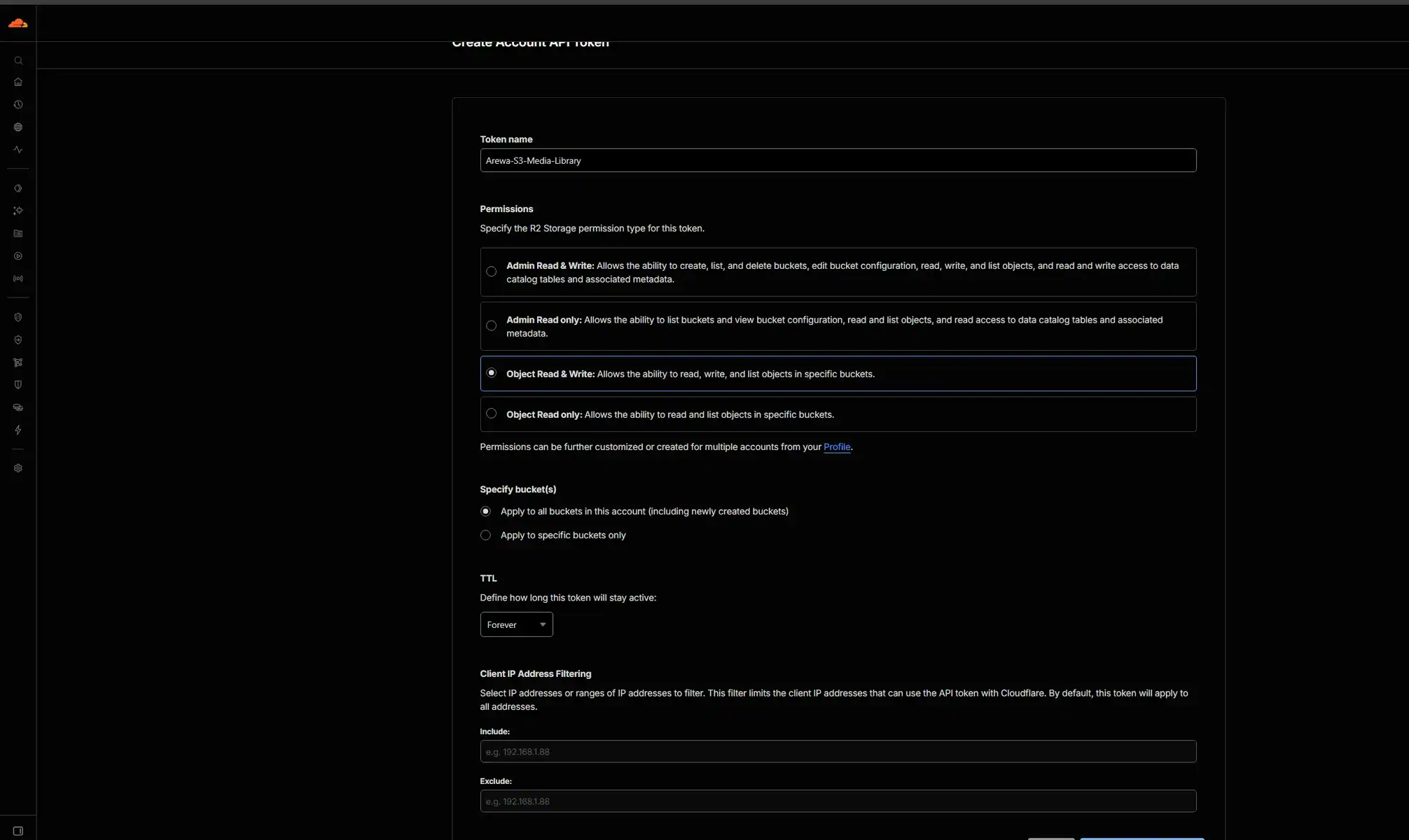Viewport: 1409px width, 840px height.
Task: Go to the home icon in the sidebar
Action: point(18,82)
